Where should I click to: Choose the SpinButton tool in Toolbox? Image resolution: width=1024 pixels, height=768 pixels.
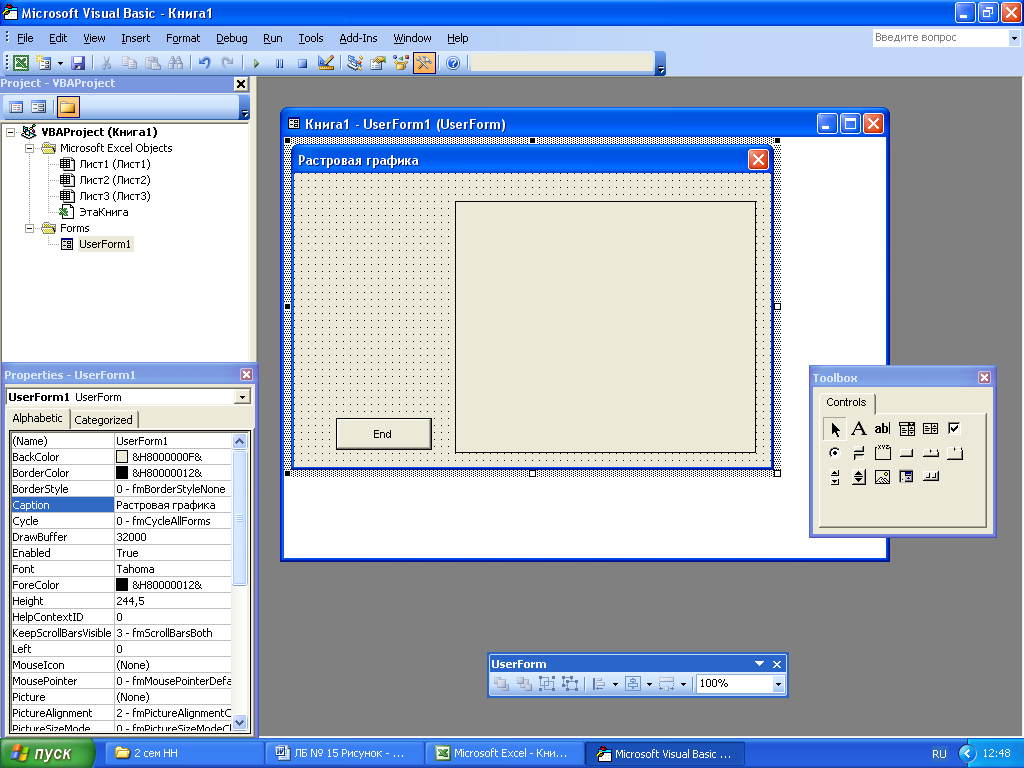pyautogui.click(x=859, y=477)
